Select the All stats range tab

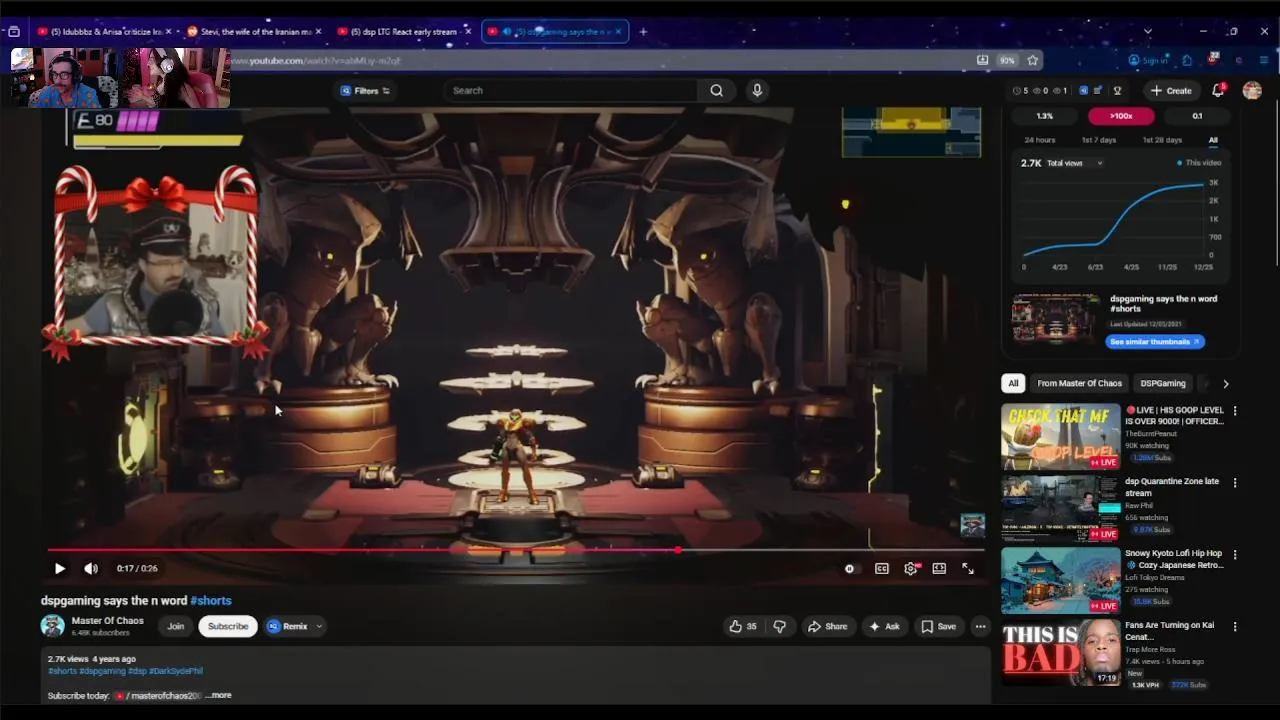(x=1213, y=140)
